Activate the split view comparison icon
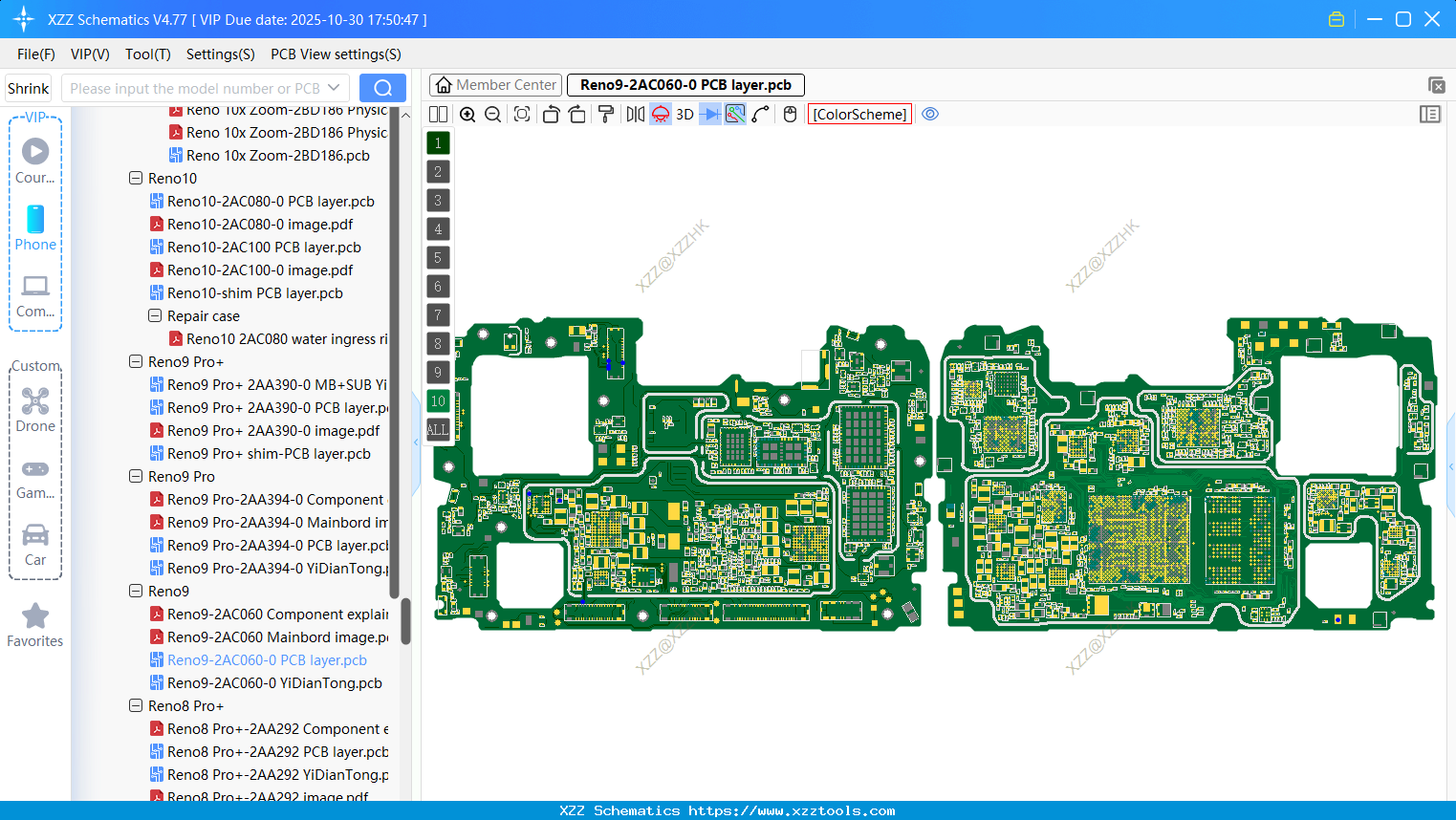This screenshot has height=820, width=1456. point(438,114)
